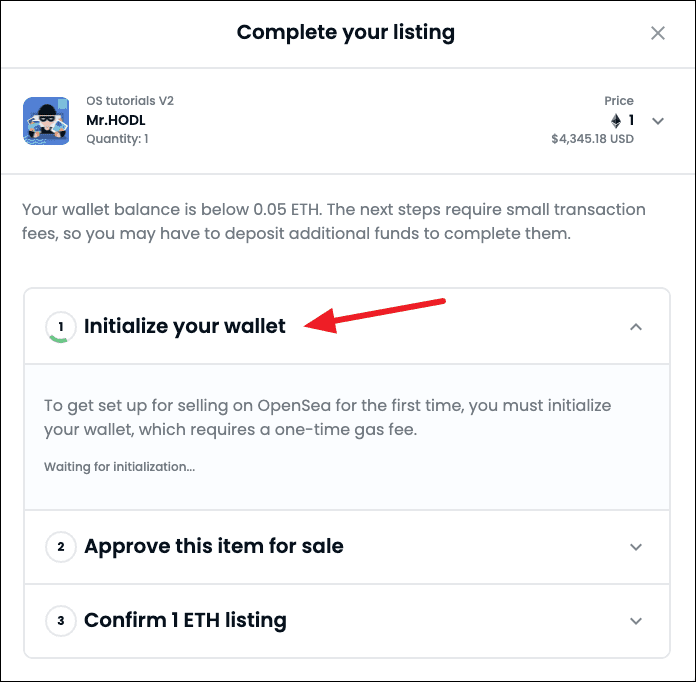Close the Complete your listing dialog
The height and width of the screenshot is (682, 696).
point(658,33)
